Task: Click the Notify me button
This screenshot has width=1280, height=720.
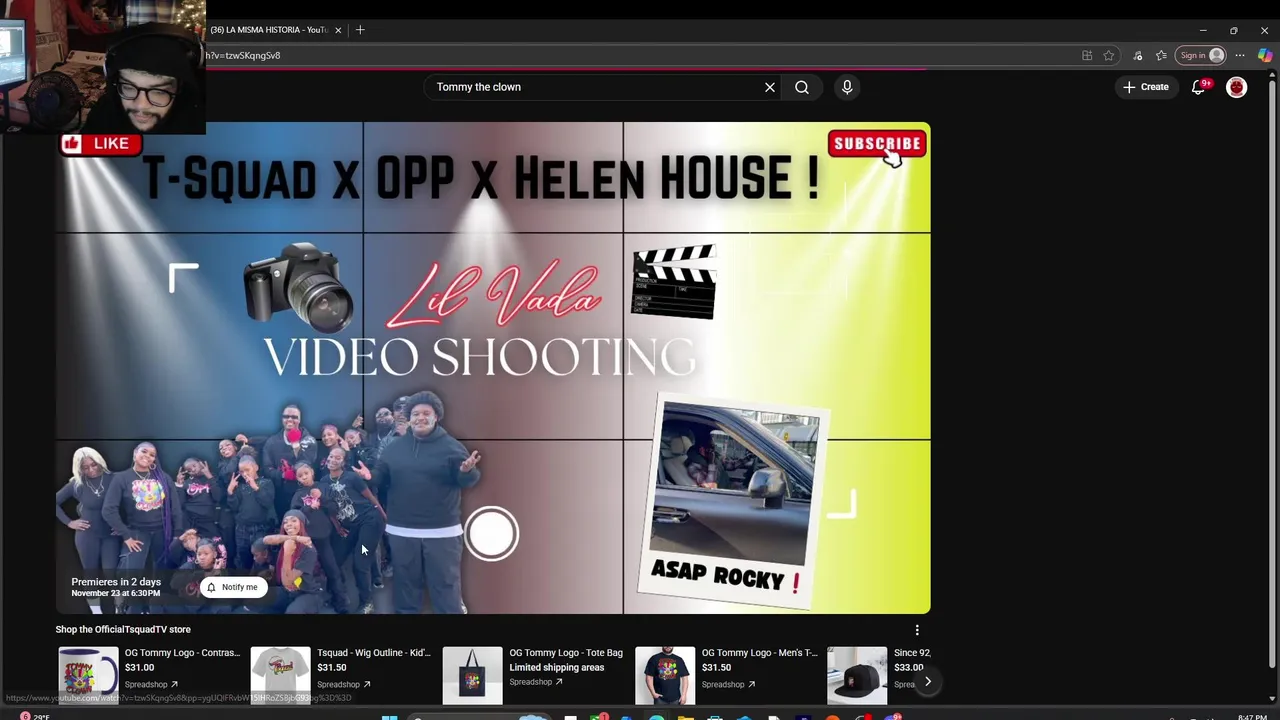Action: pyautogui.click(x=233, y=587)
